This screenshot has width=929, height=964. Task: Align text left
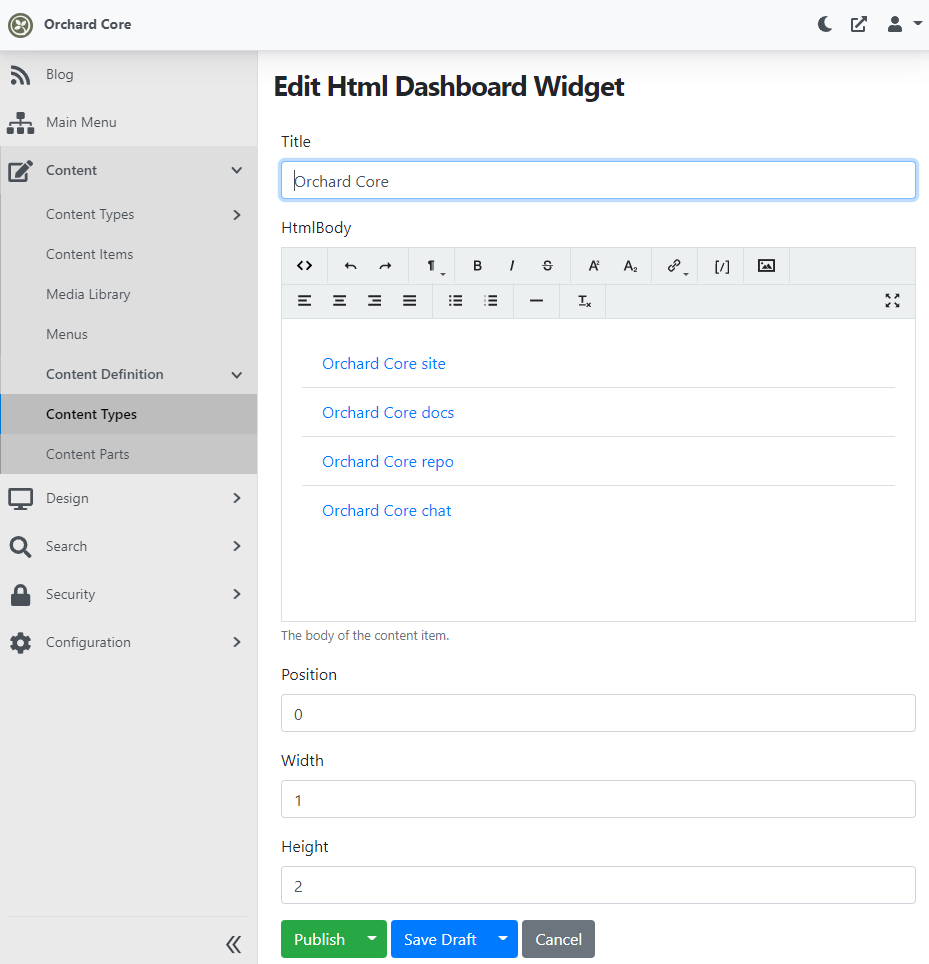point(304,301)
